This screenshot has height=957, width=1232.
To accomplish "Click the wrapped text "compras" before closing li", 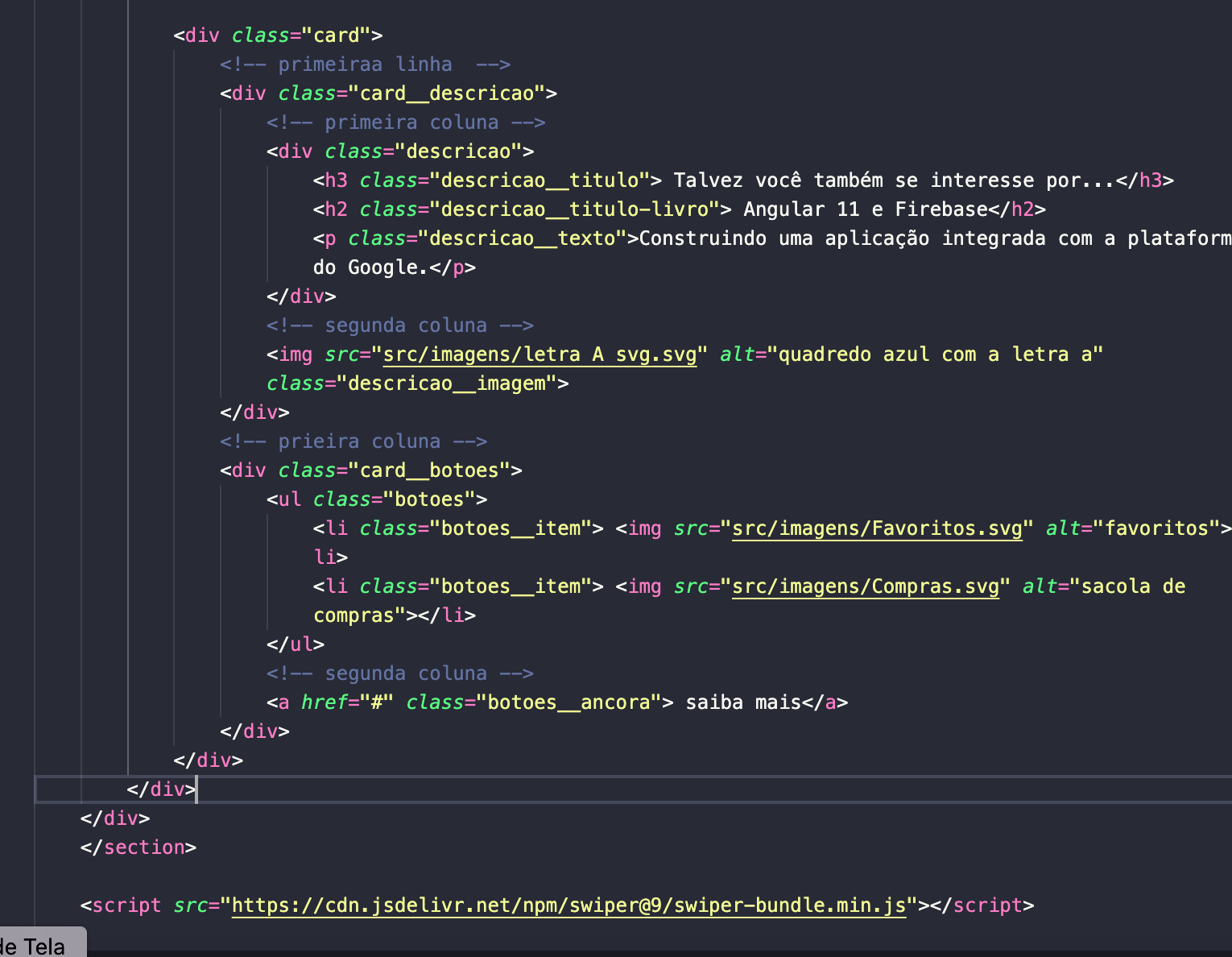I will (353, 615).
